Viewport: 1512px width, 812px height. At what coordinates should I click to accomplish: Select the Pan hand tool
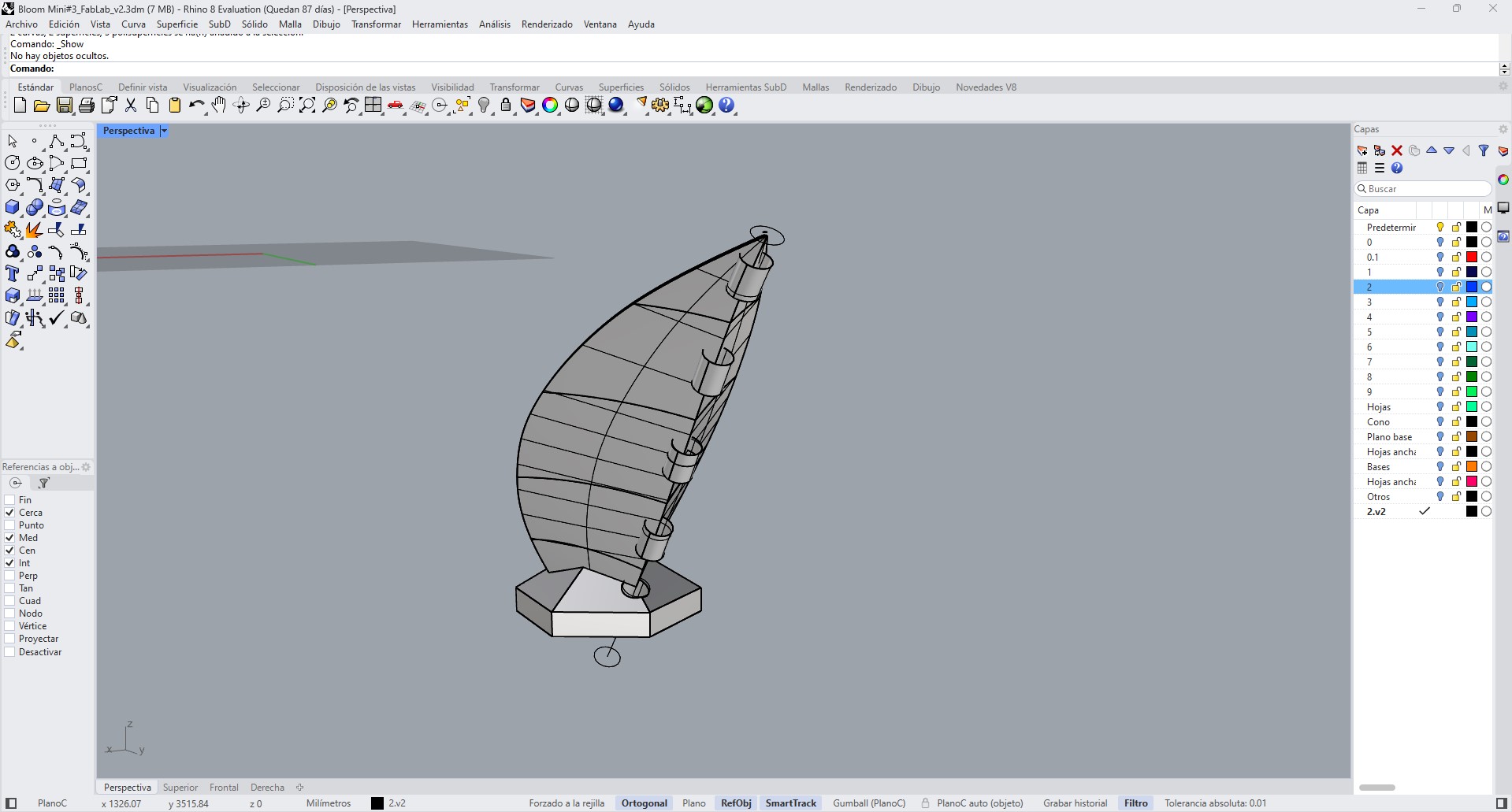pos(219,105)
